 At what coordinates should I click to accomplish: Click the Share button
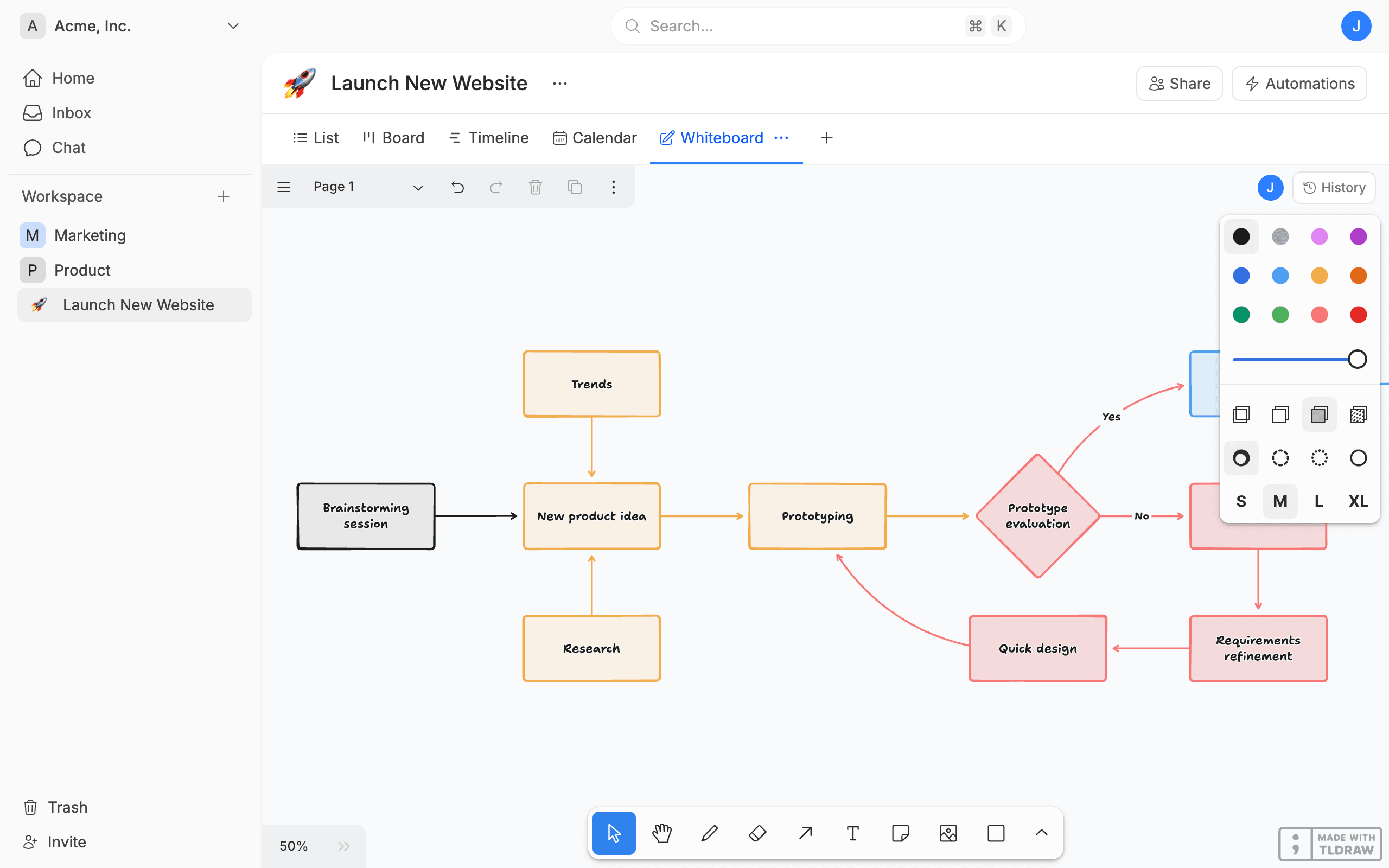[x=1179, y=84]
